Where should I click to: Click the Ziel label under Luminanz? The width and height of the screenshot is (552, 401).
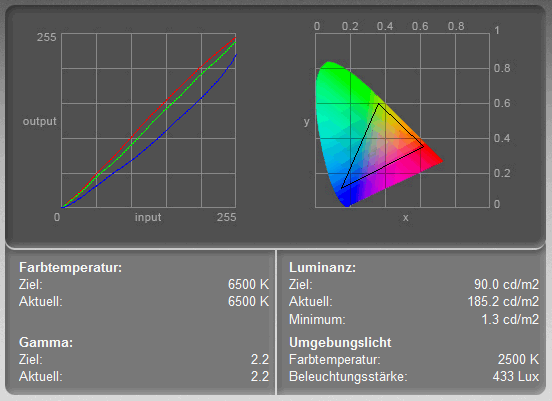point(300,284)
